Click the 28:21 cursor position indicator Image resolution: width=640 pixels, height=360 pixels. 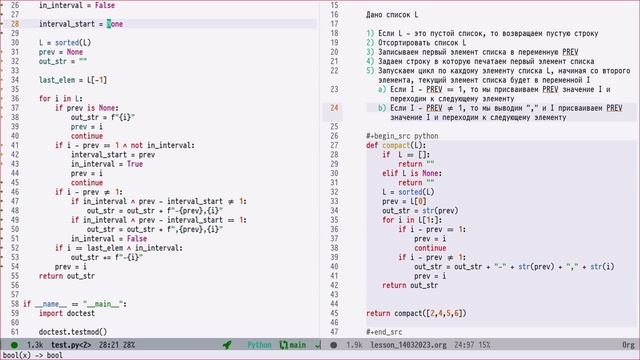(x=109, y=345)
